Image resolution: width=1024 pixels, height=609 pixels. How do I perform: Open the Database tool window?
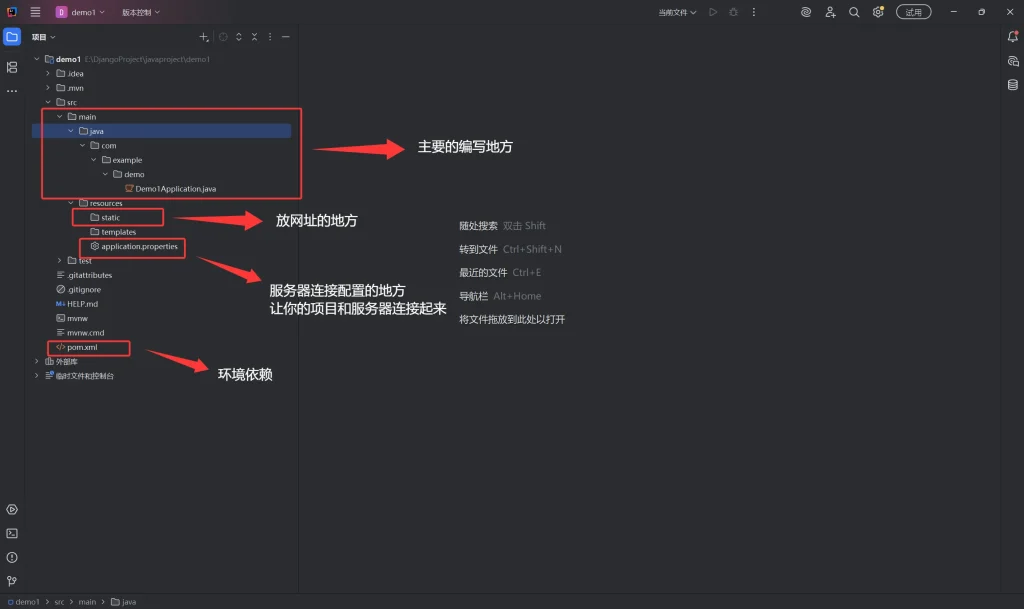[x=1012, y=85]
